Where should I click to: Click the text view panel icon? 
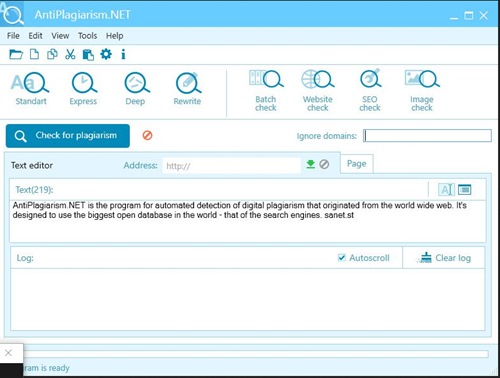(465, 190)
